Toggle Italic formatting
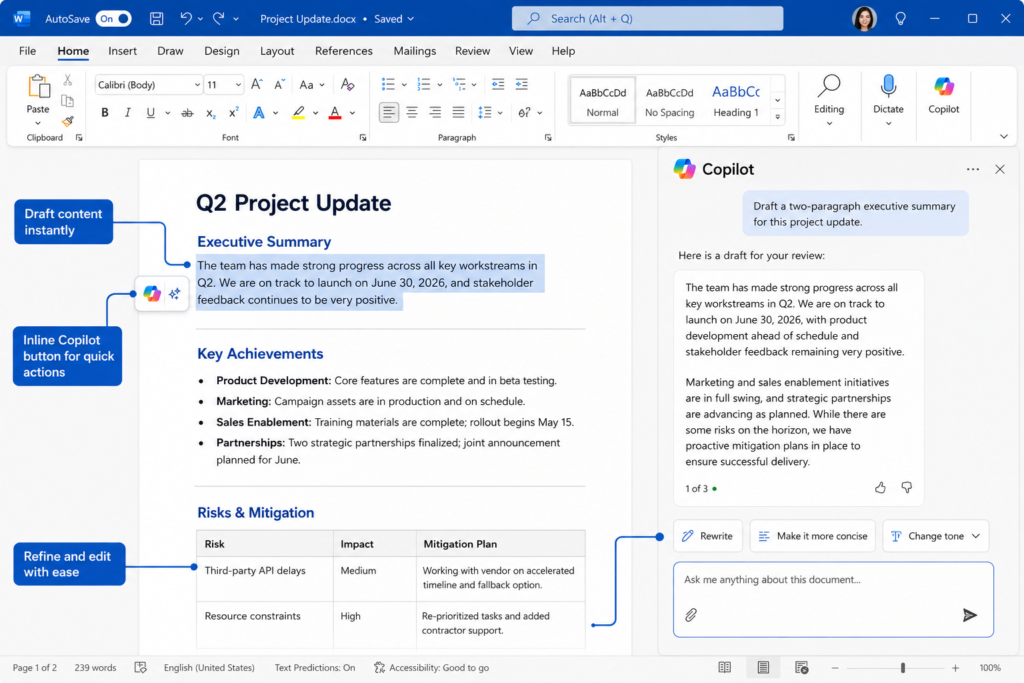1024x683 pixels. (x=127, y=113)
